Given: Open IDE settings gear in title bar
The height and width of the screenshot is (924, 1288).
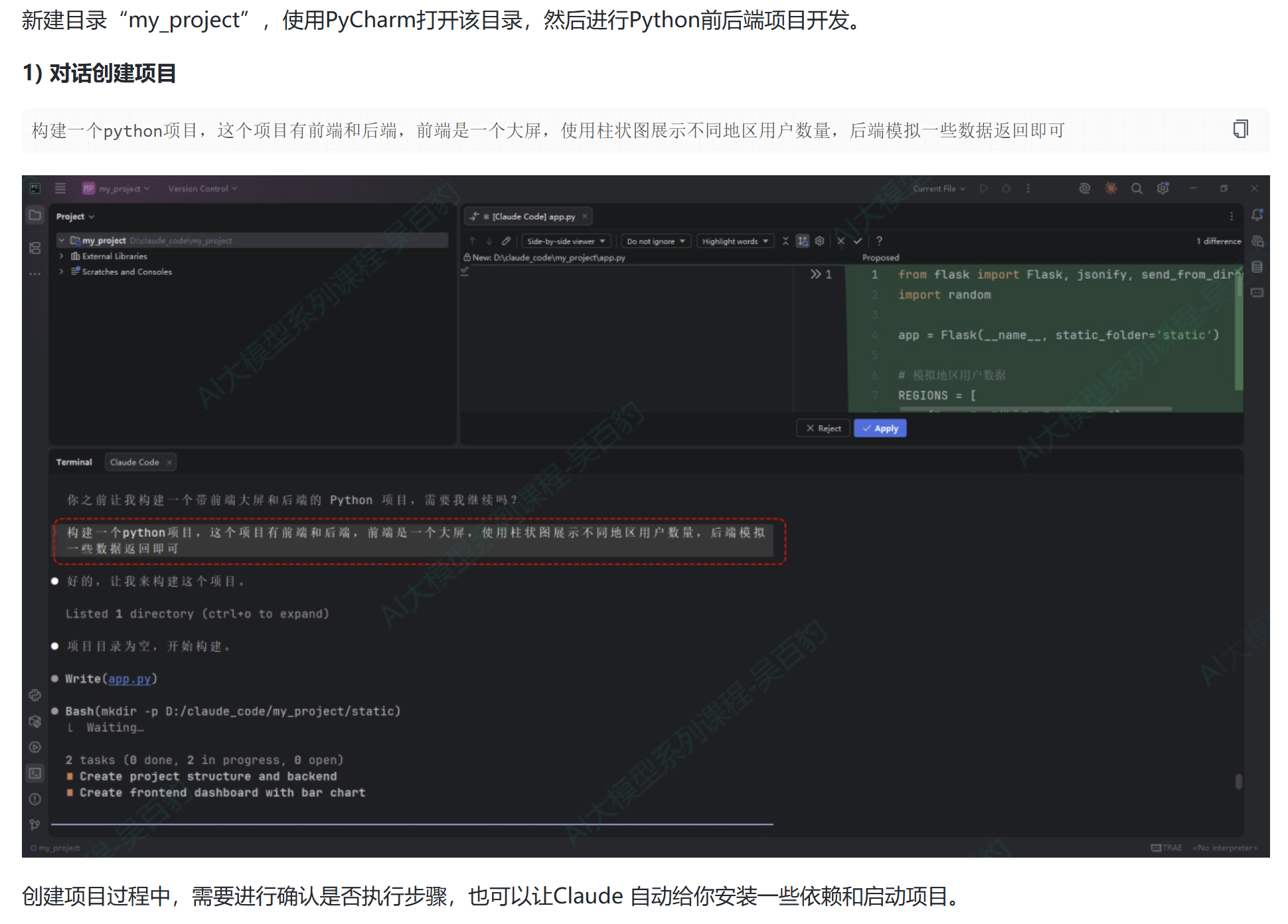Looking at the screenshot, I should click(x=1163, y=189).
